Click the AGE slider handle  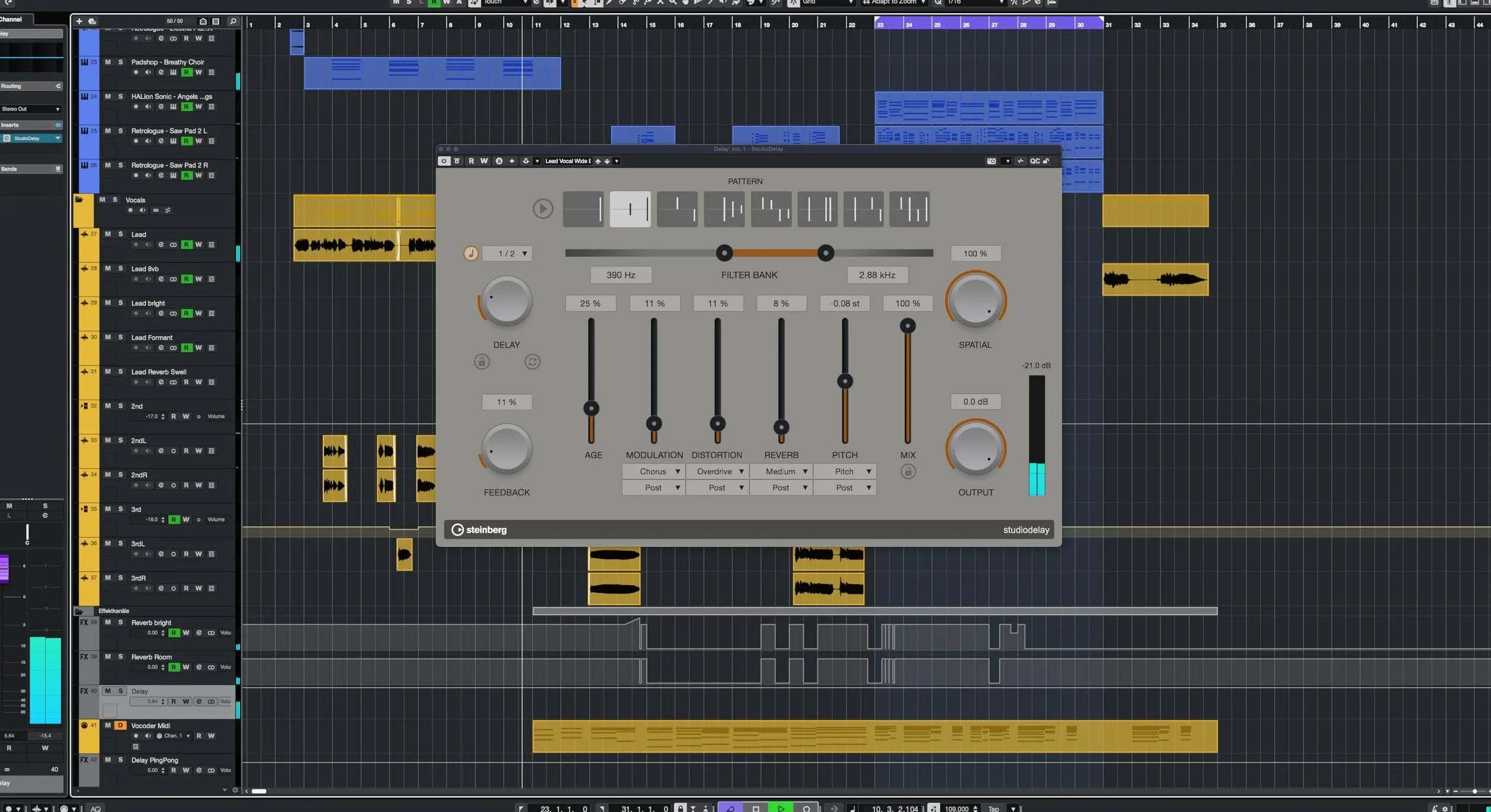pos(591,409)
